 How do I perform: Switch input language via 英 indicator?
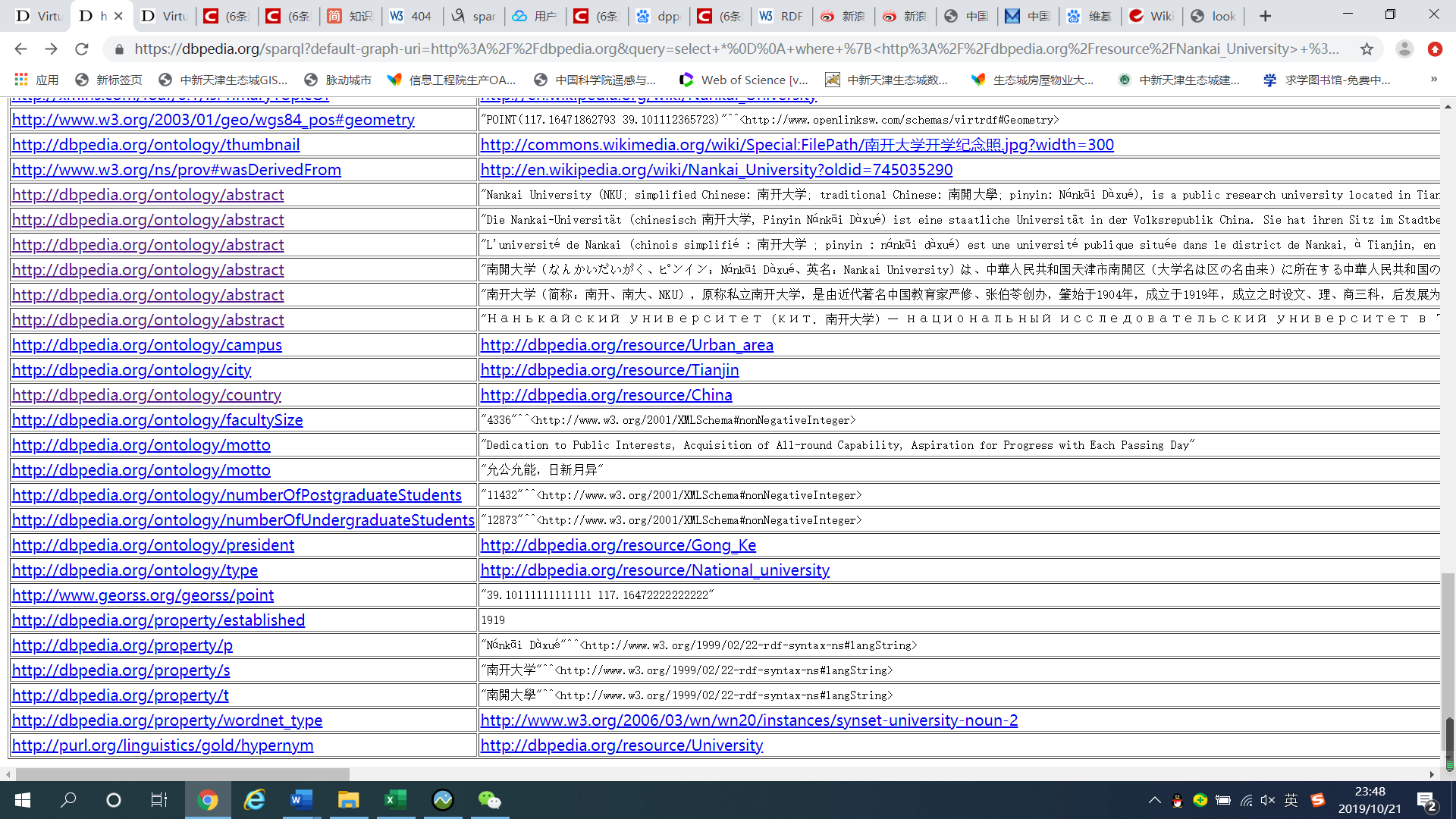point(1291,800)
